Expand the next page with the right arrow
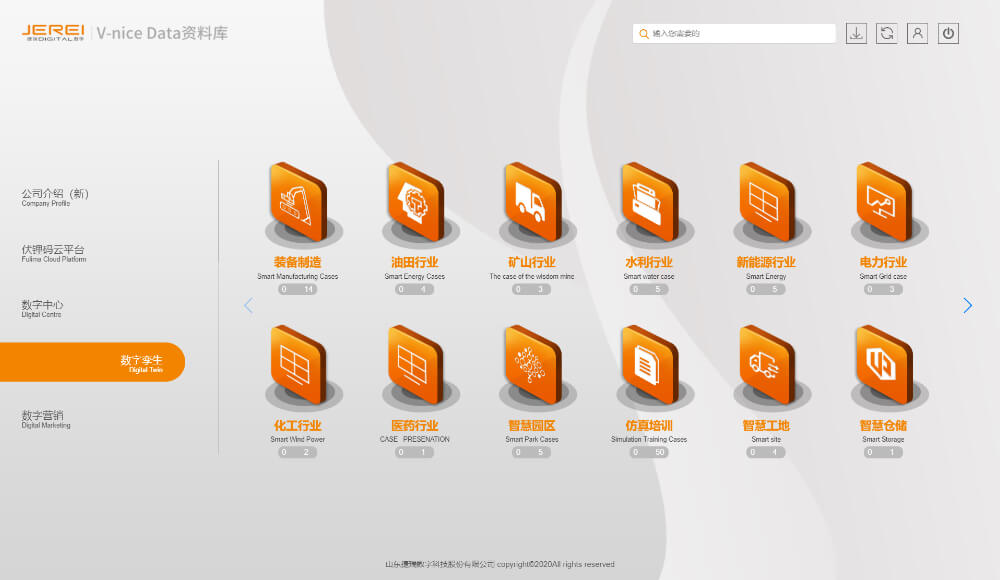1000x580 pixels. 967,305
